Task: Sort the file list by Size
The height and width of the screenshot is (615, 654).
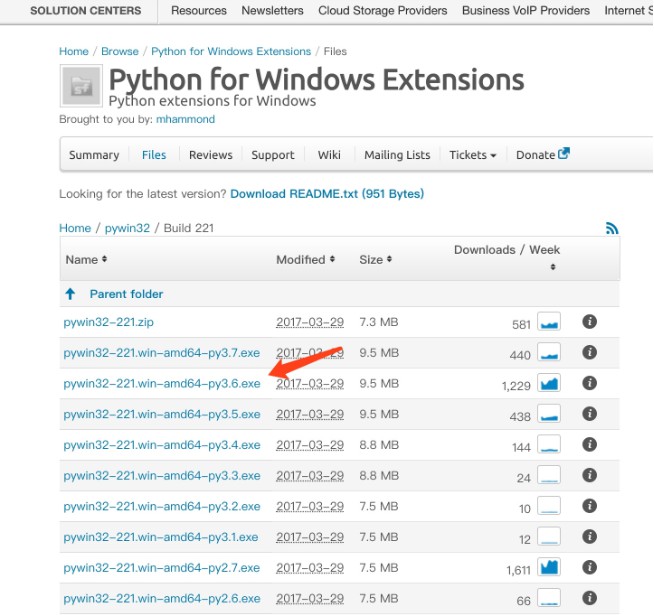Action: click(x=375, y=260)
